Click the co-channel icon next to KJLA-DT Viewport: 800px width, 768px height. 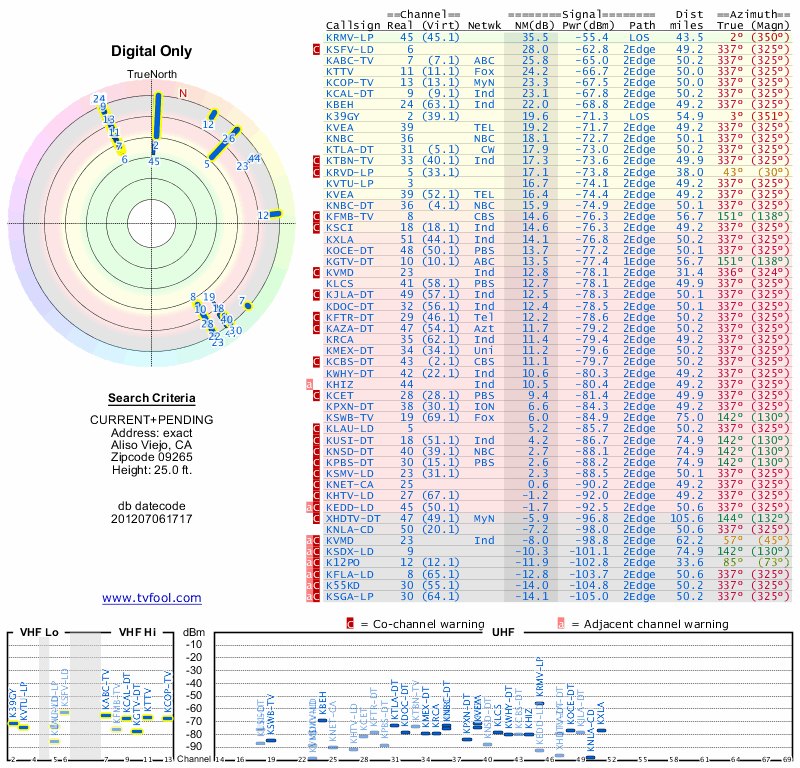pos(316,295)
